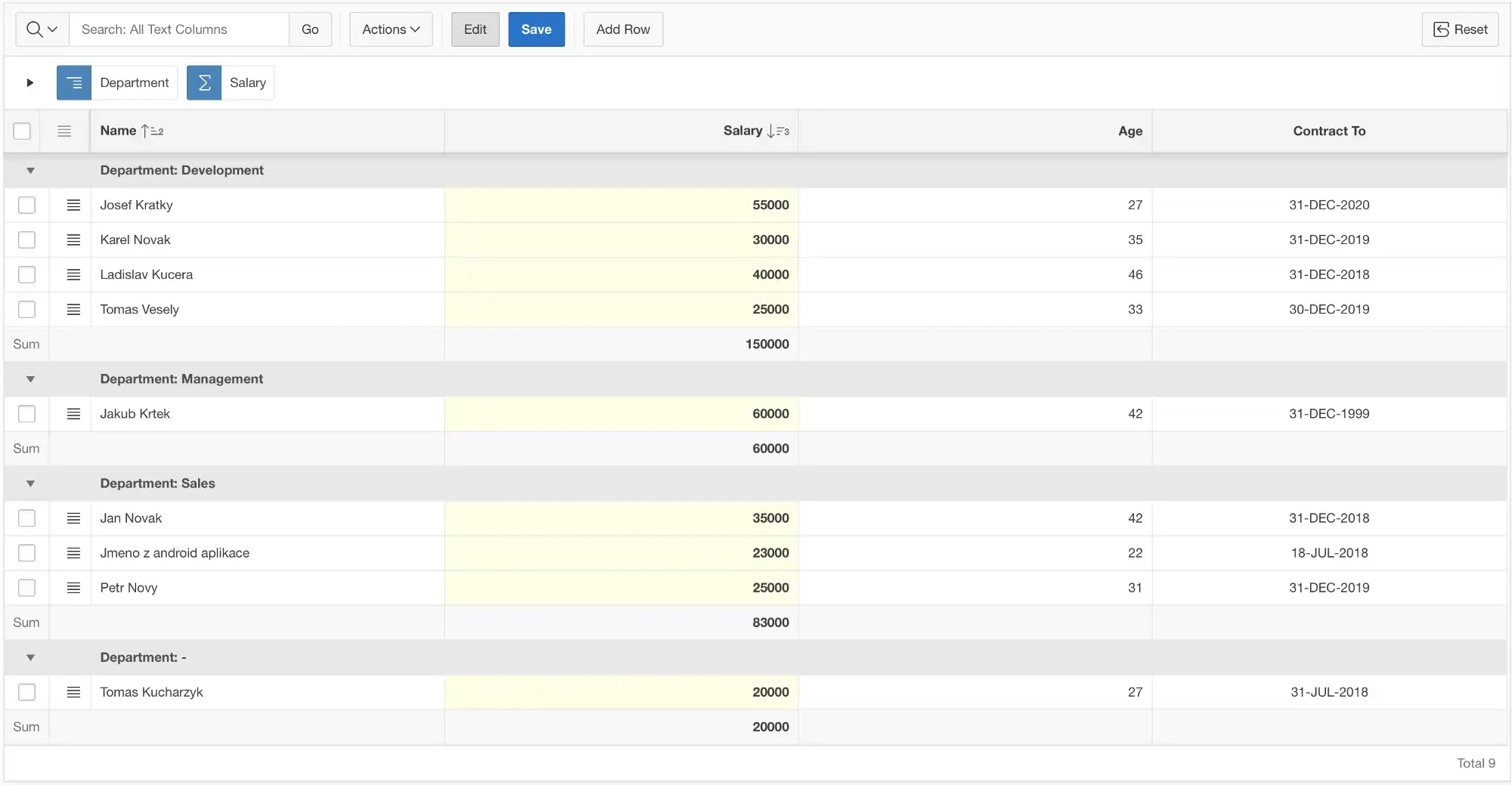Open row actions menu for Jakub Krtek
Image resolution: width=1512 pixels, height=785 pixels.
point(73,414)
